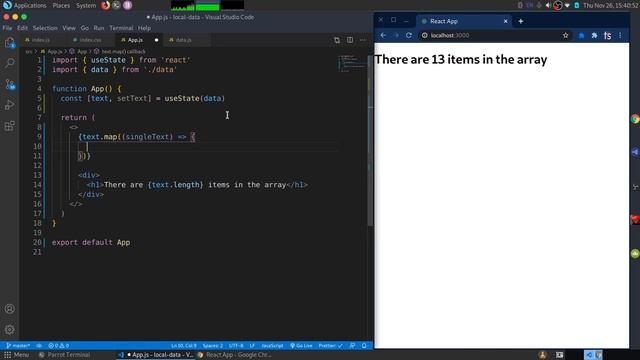Bookmark the page with the star icon

click(x=565, y=36)
